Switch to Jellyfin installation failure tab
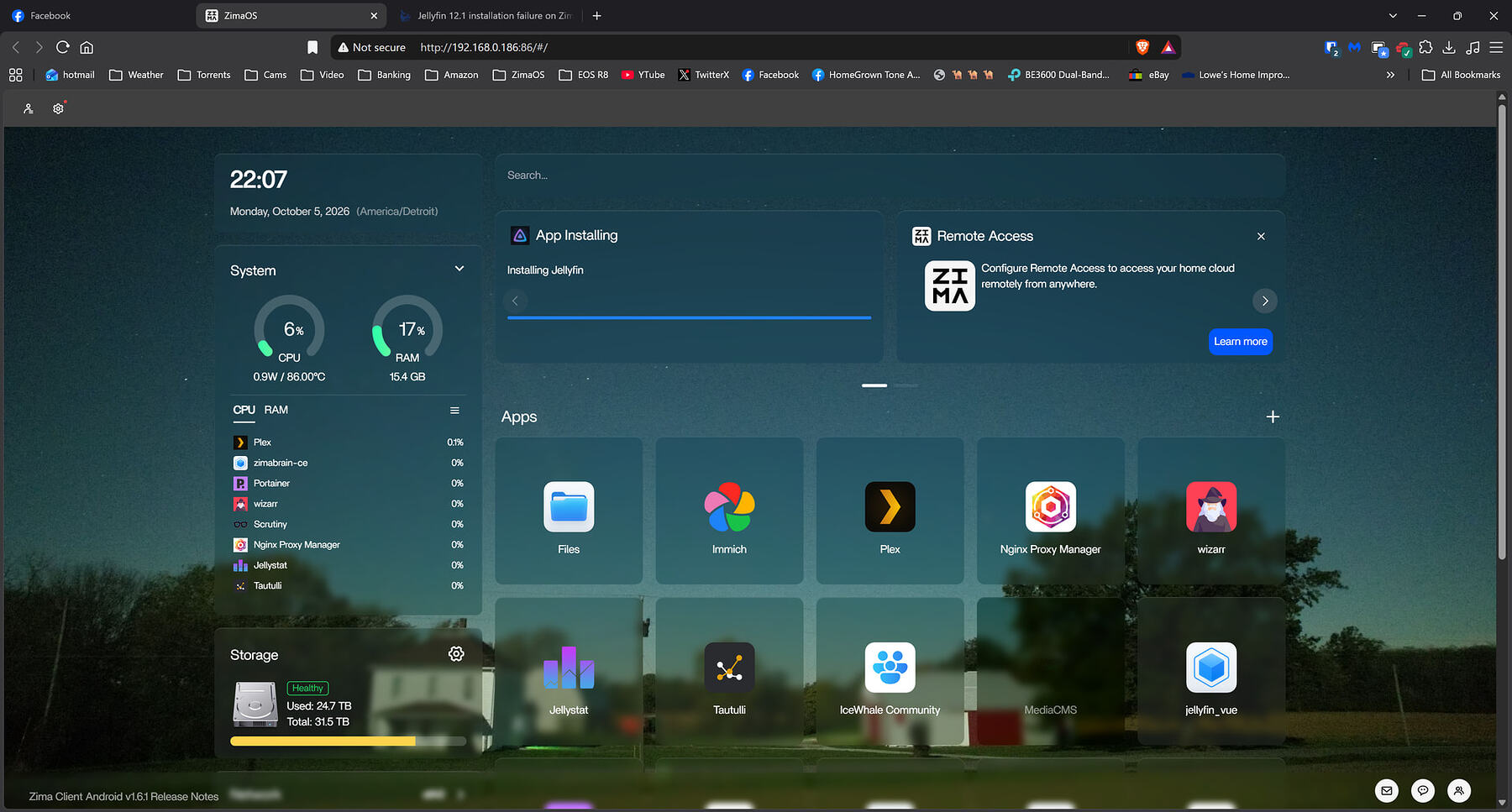This screenshot has height=812, width=1512. pos(486,15)
